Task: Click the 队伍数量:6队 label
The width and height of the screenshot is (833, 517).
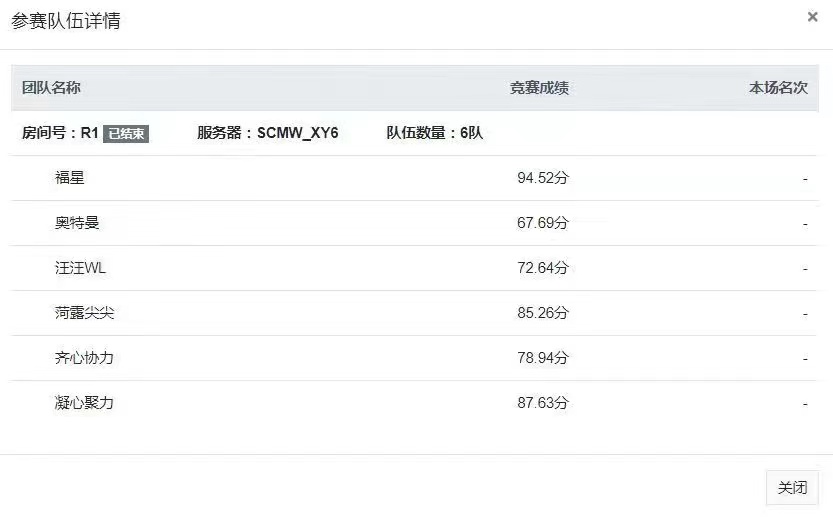Action: coord(434,133)
